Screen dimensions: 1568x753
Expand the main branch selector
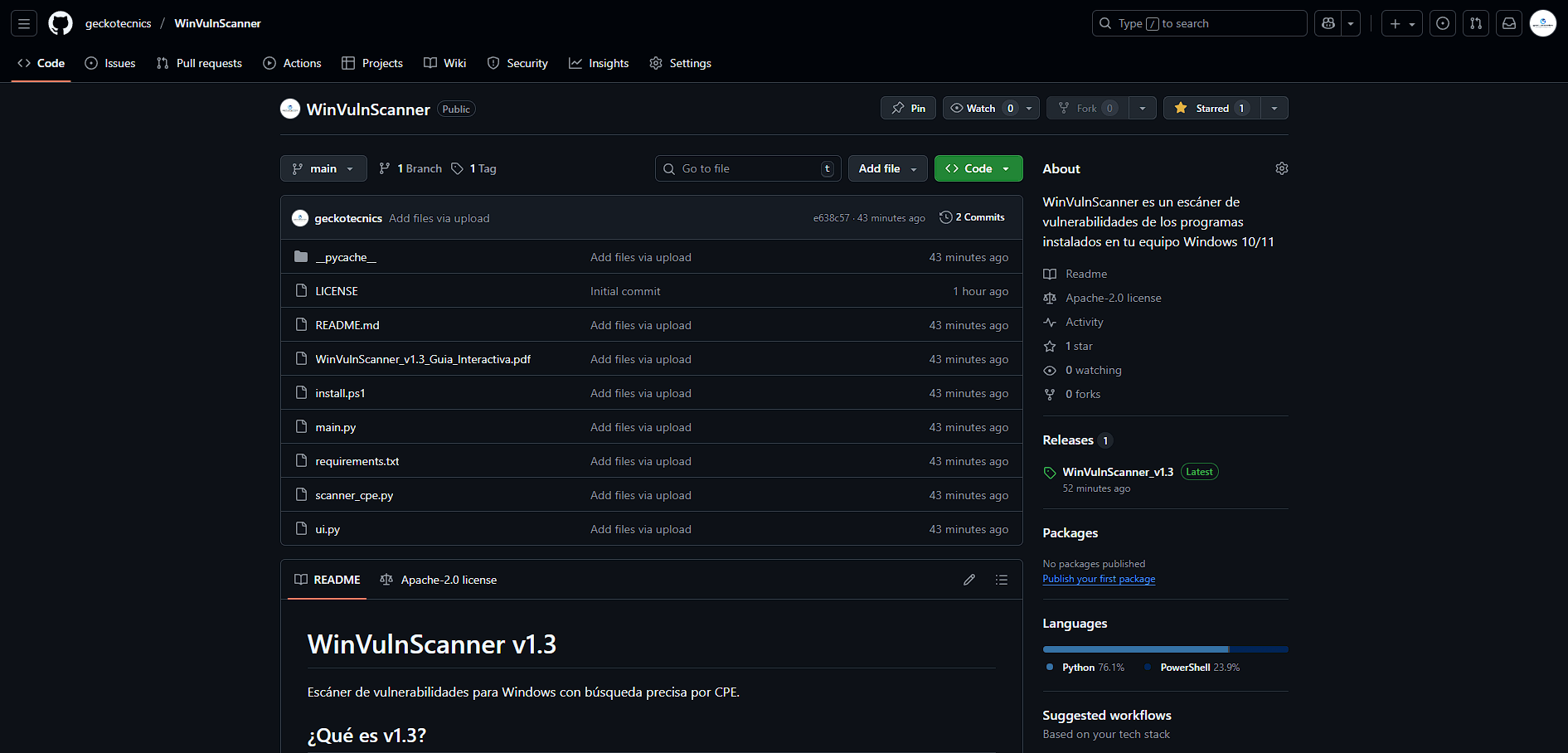[323, 168]
